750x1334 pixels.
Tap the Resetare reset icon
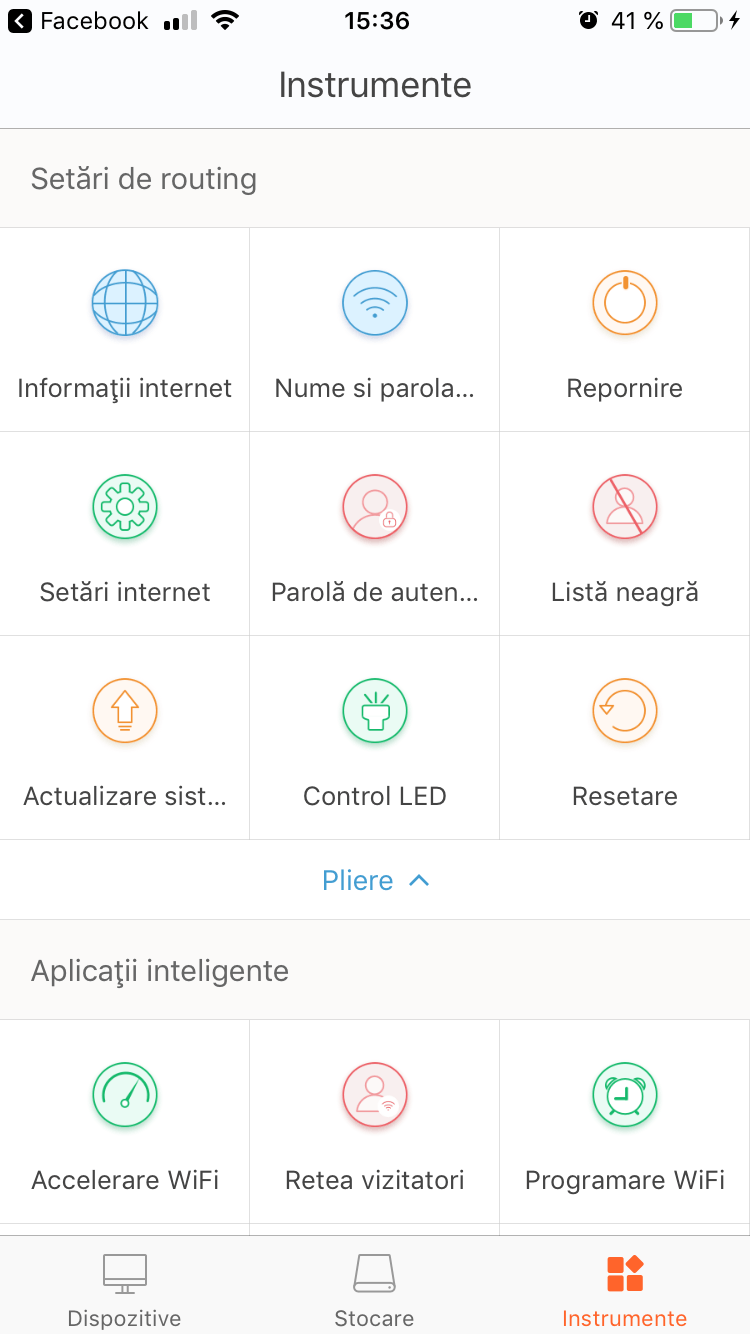pyautogui.click(x=625, y=711)
